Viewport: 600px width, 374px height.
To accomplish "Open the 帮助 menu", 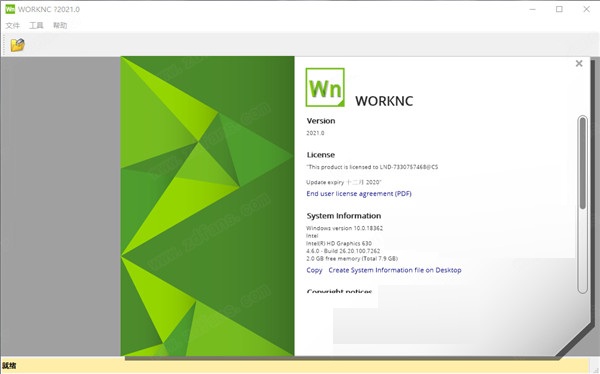I will tap(60, 25).
